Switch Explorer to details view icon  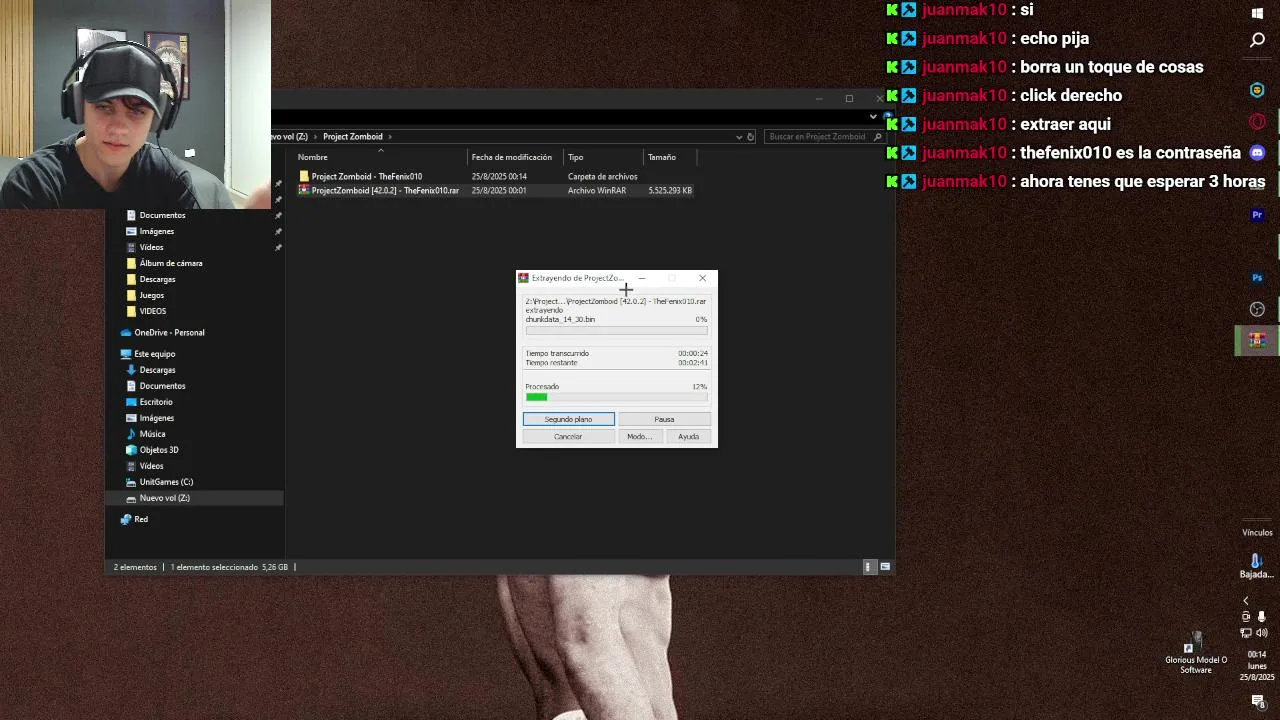[x=868, y=567]
